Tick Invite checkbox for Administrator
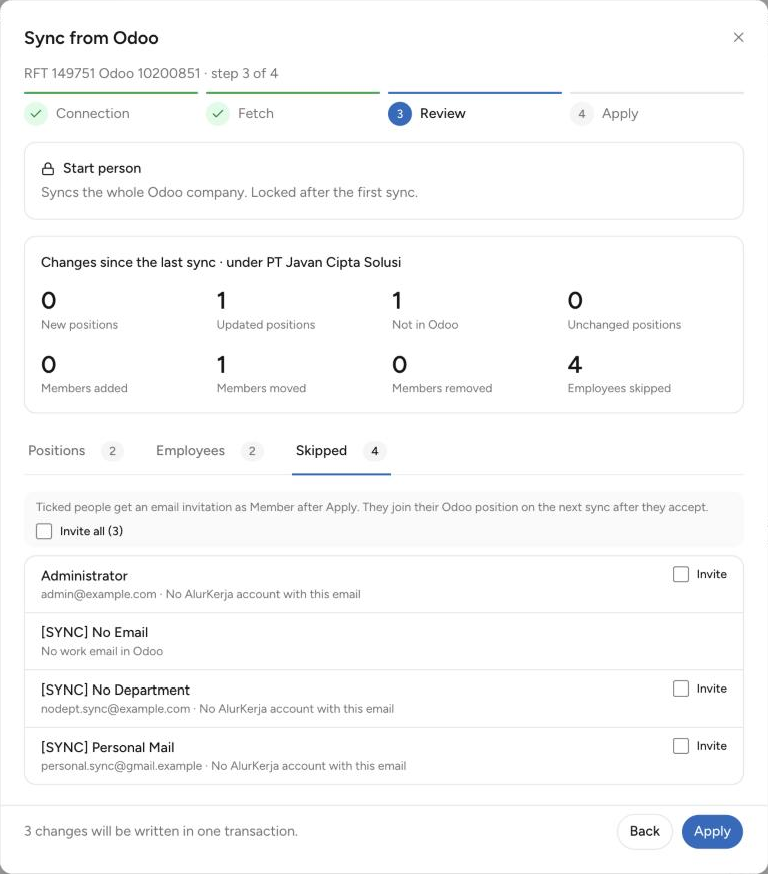 [681, 574]
